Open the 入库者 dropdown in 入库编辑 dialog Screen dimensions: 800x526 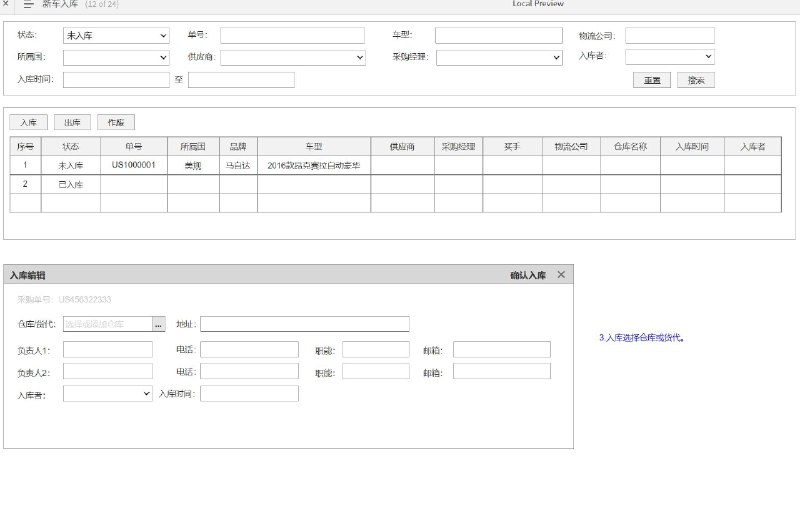tap(108, 393)
